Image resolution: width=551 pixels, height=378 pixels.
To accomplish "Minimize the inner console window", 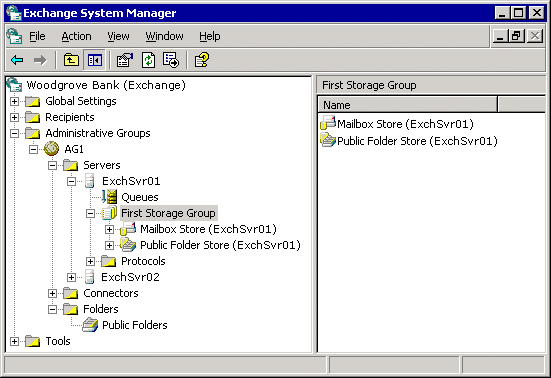I will tap(500, 35).
